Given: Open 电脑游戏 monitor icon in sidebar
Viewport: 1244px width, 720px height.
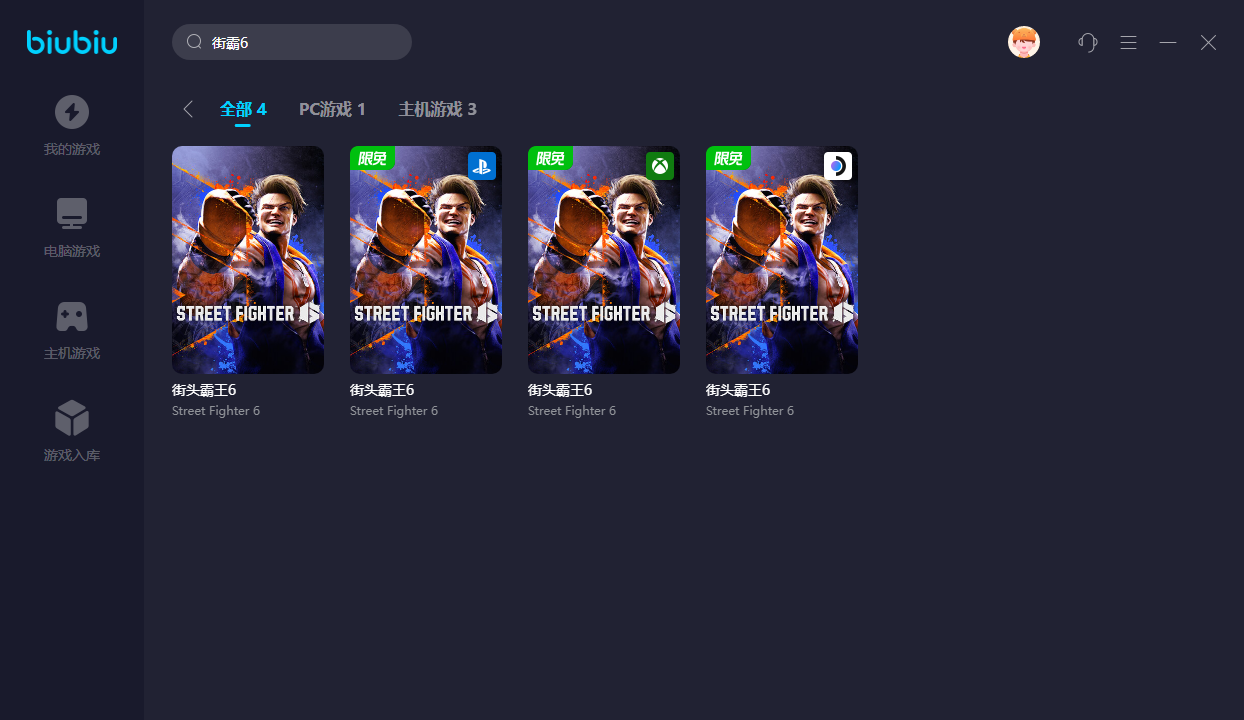Looking at the screenshot, I should pos(72,213).
